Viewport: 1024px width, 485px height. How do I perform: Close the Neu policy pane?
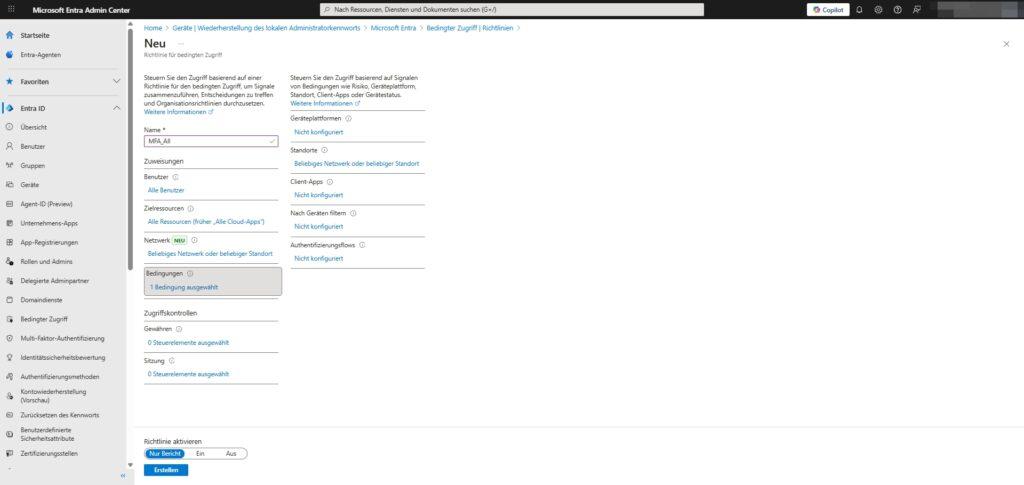1006,44
